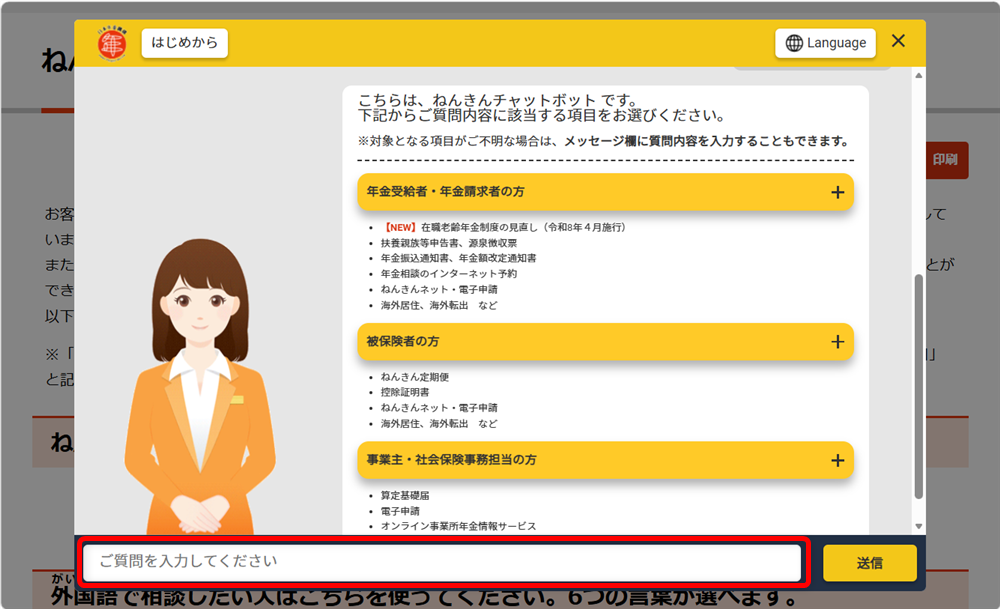
Task: Close the chatbot window with the X
Action: click(898, 41)
